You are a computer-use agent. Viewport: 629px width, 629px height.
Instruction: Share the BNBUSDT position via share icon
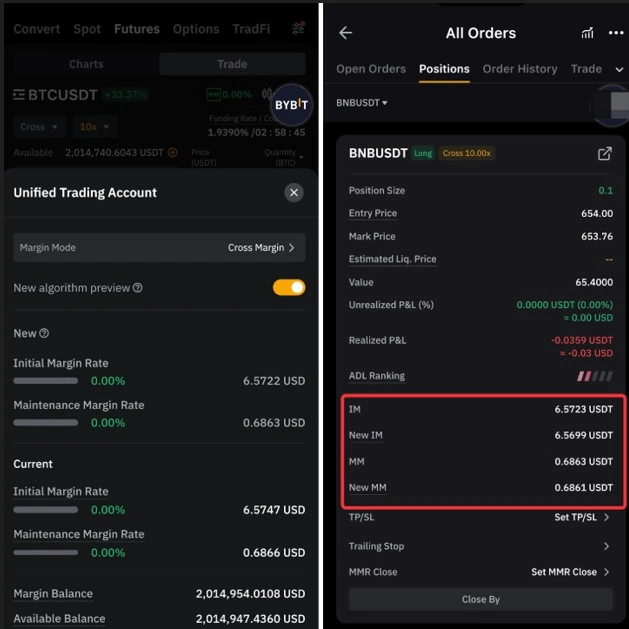pos(605,153)
